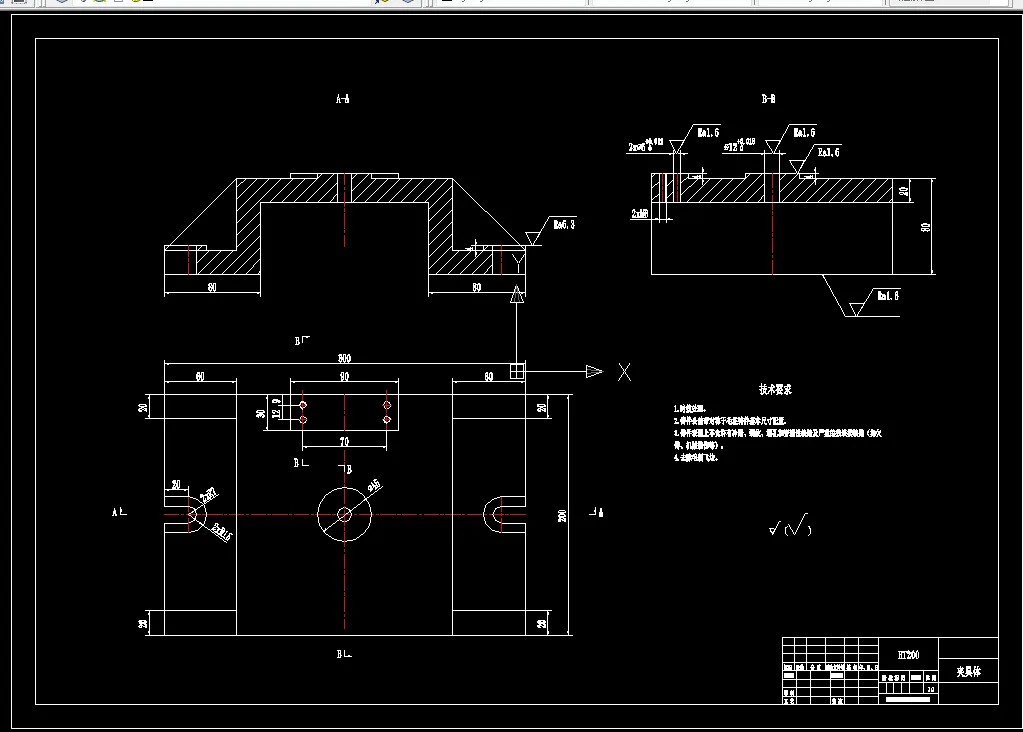
Task: Select the 2xφ6 tolerance label in B-B view
Action: tap(646, 145)
